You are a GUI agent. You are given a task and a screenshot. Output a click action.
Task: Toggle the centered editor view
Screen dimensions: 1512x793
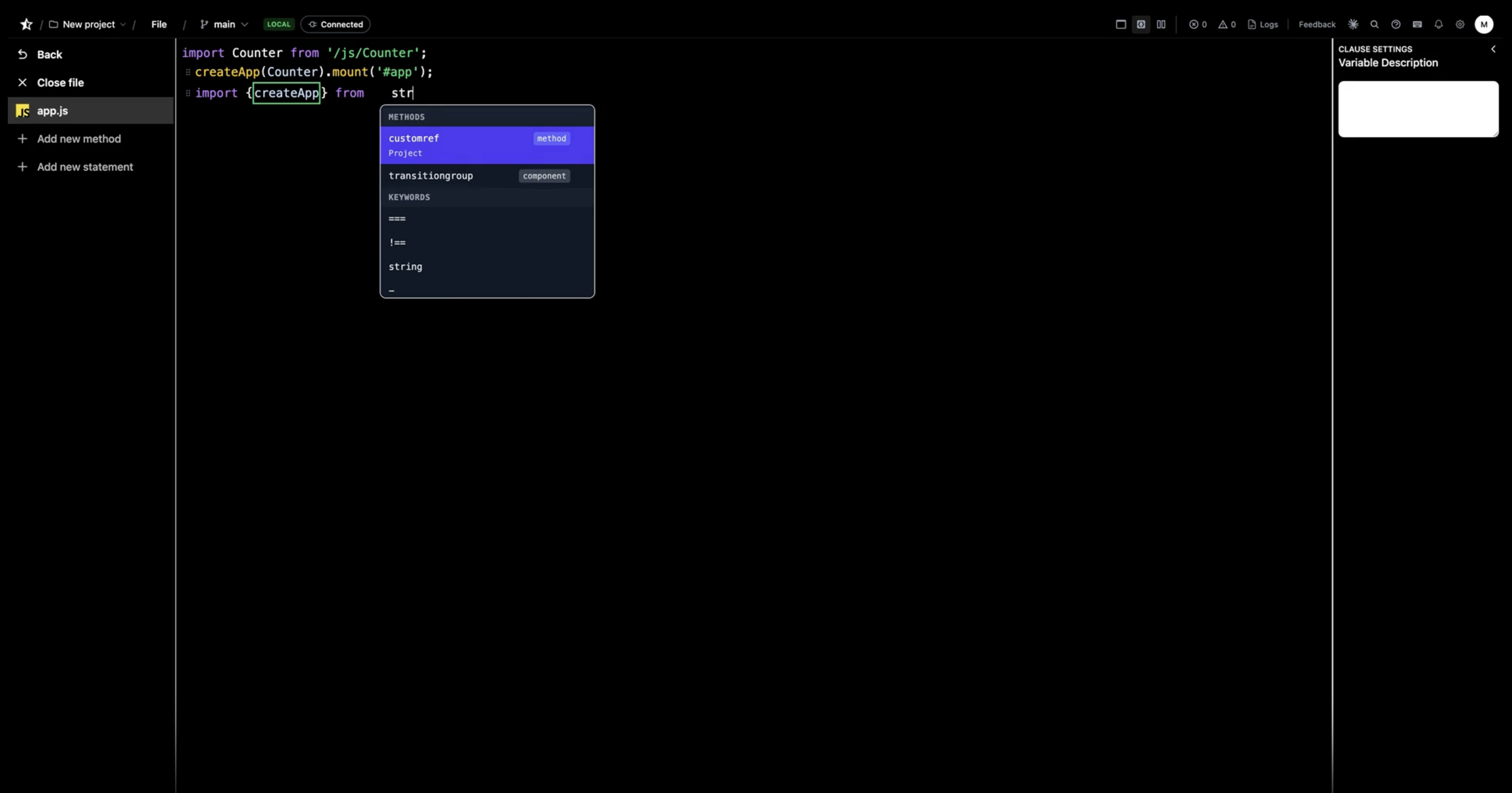[1141, 24]
